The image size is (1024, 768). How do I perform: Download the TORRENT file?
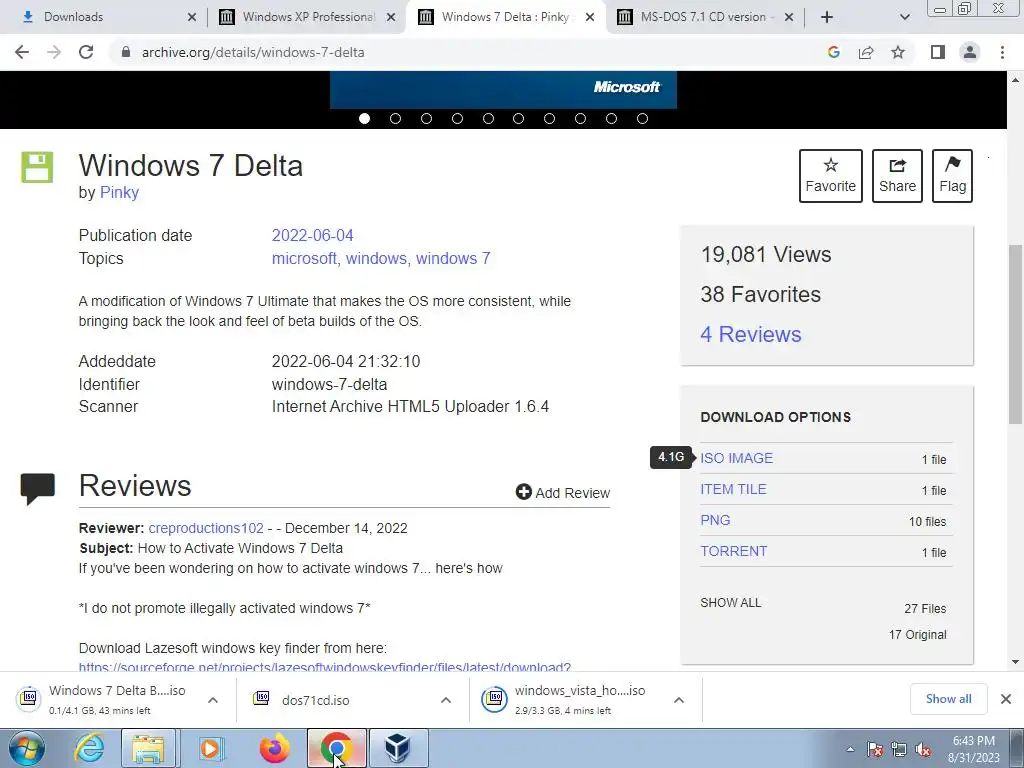tap(733, 551)
